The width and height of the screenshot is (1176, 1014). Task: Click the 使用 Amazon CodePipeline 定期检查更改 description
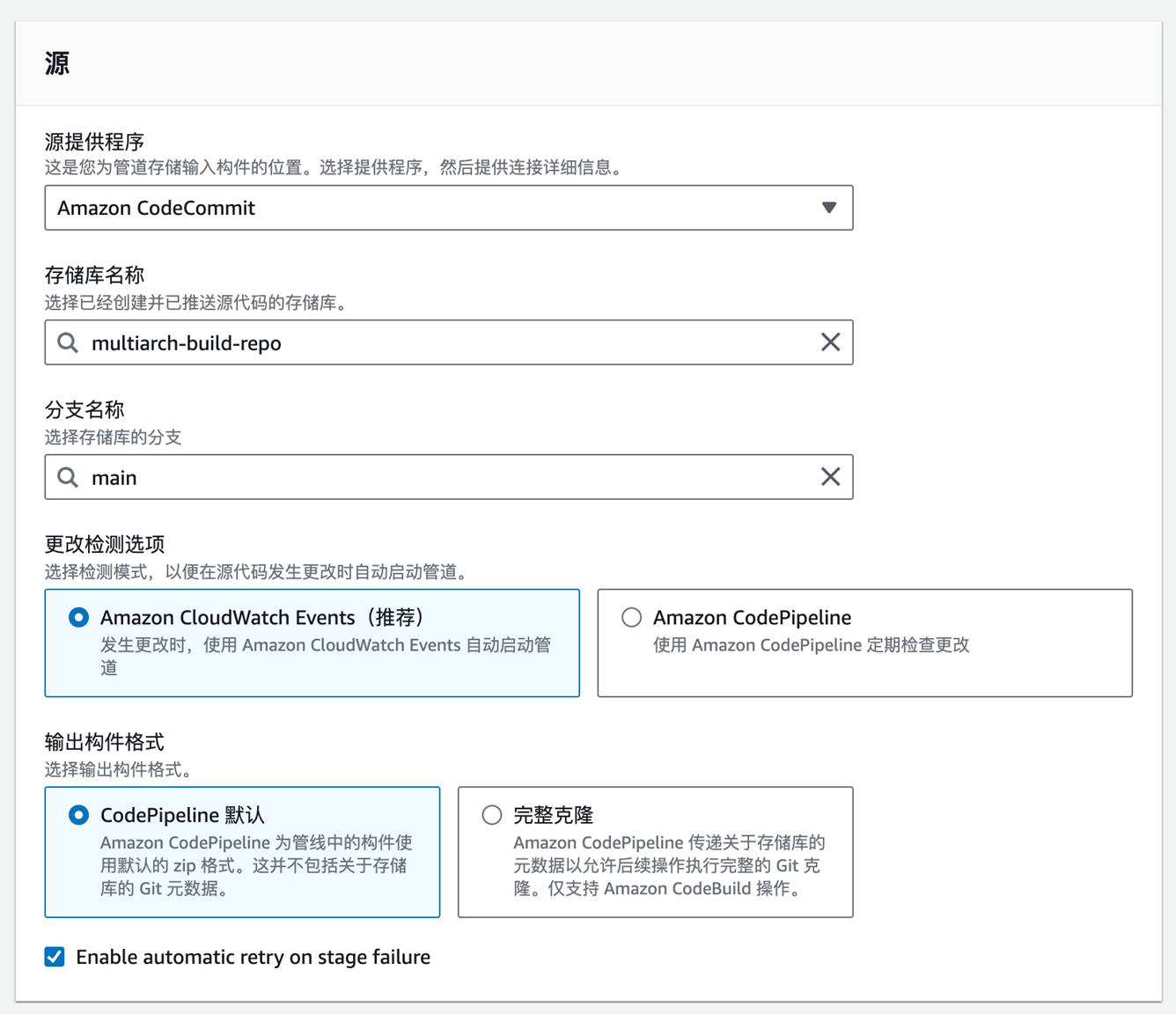pyautogui.click(x=811, y=645)
